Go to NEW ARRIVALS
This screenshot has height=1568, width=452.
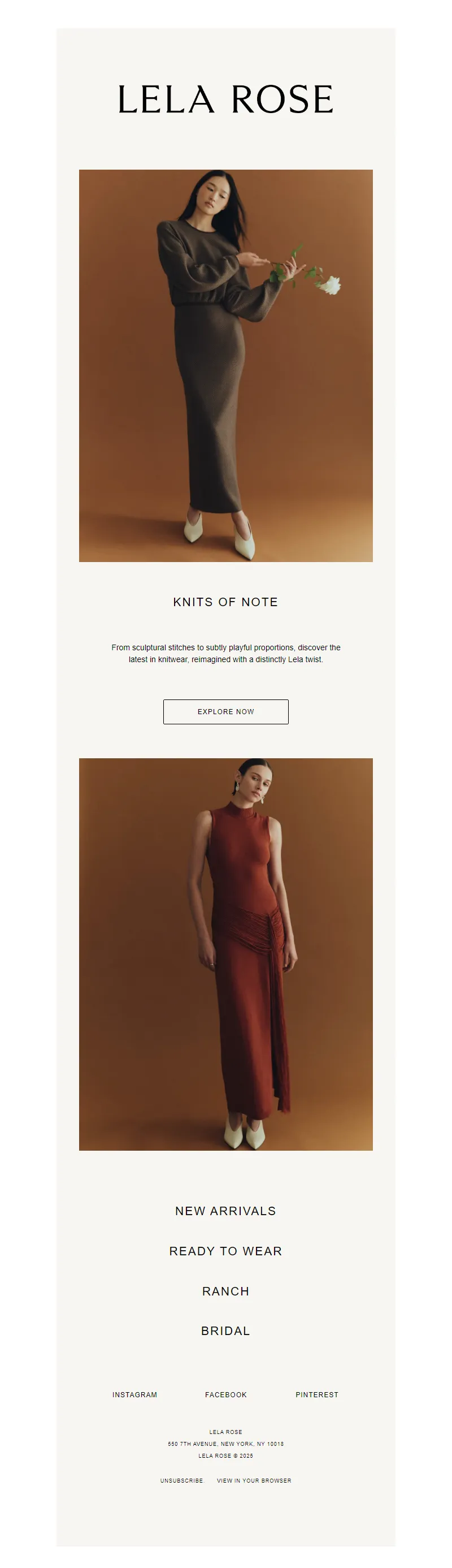point(225,1211)
